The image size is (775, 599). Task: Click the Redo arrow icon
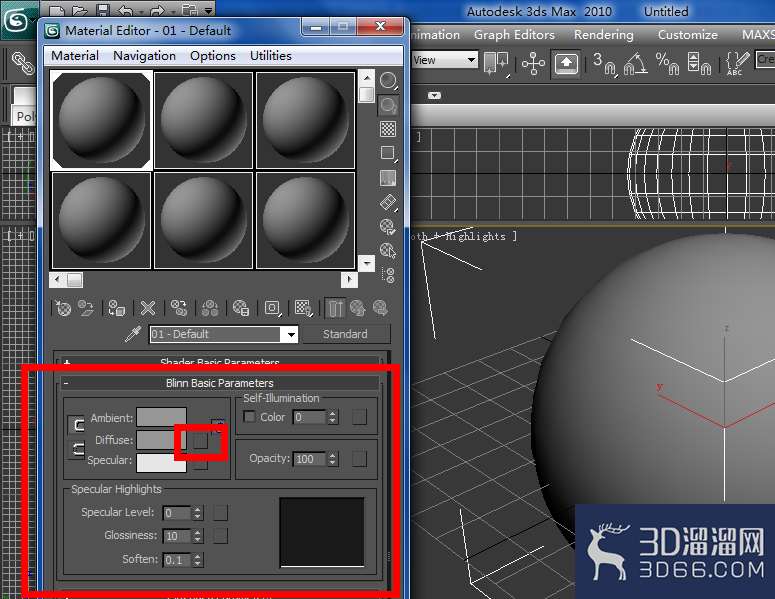(x=157, y=10)
